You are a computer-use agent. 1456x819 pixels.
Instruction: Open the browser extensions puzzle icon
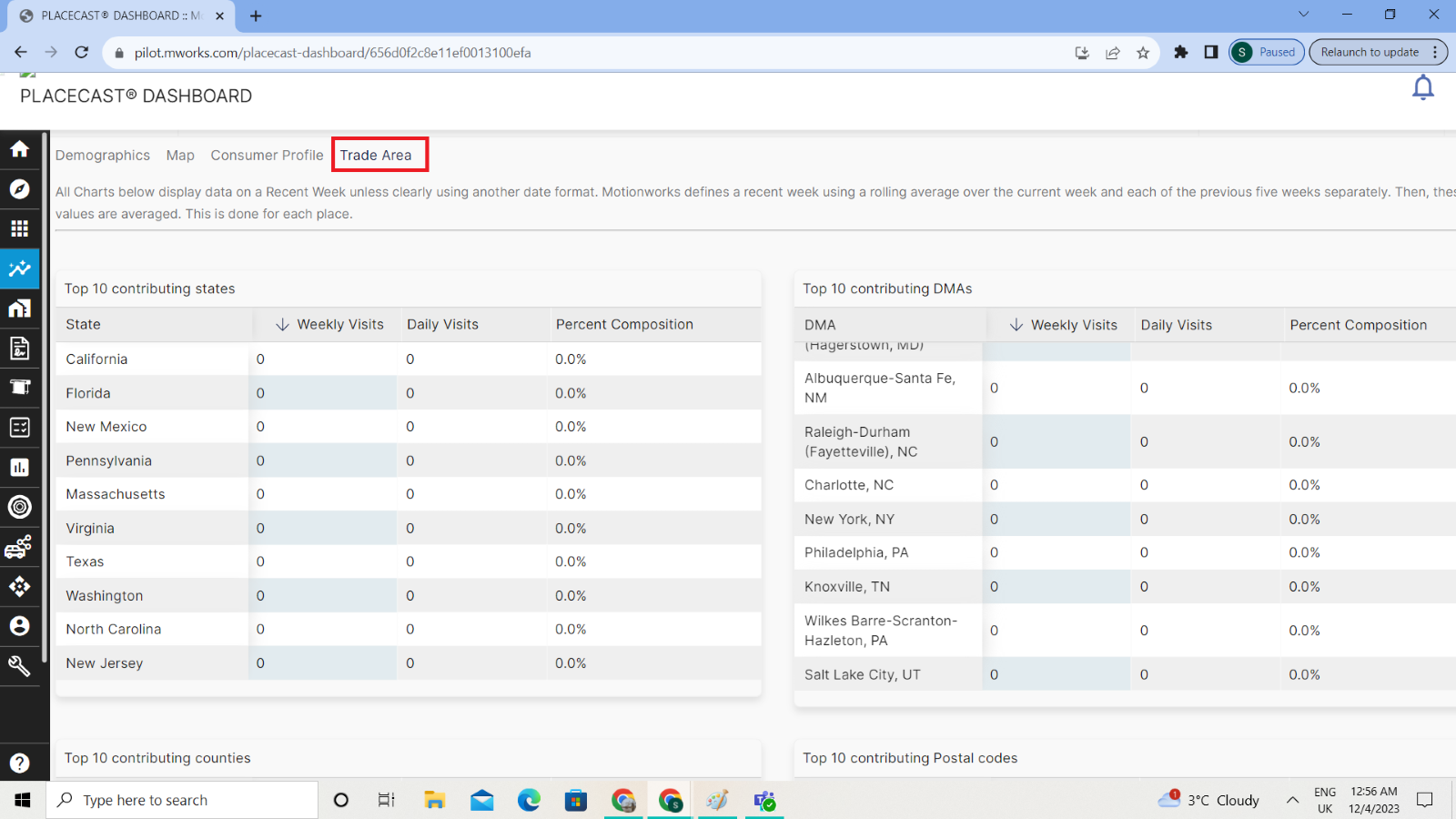(x=1181, y=52)
